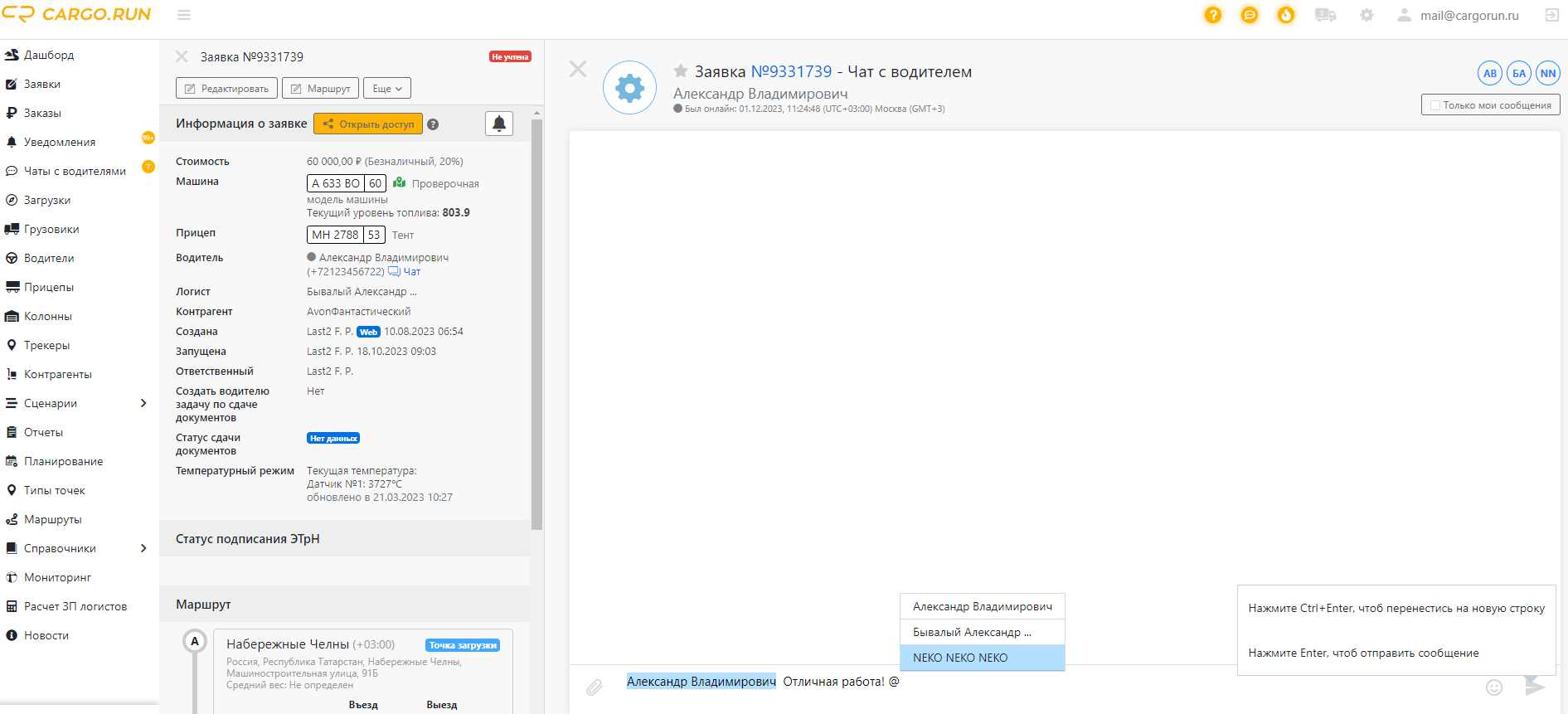Open the orange chat bubble icon in header
This screenshot has width=1568, height=714.
pyautogui.click(x=1249, y=15)
